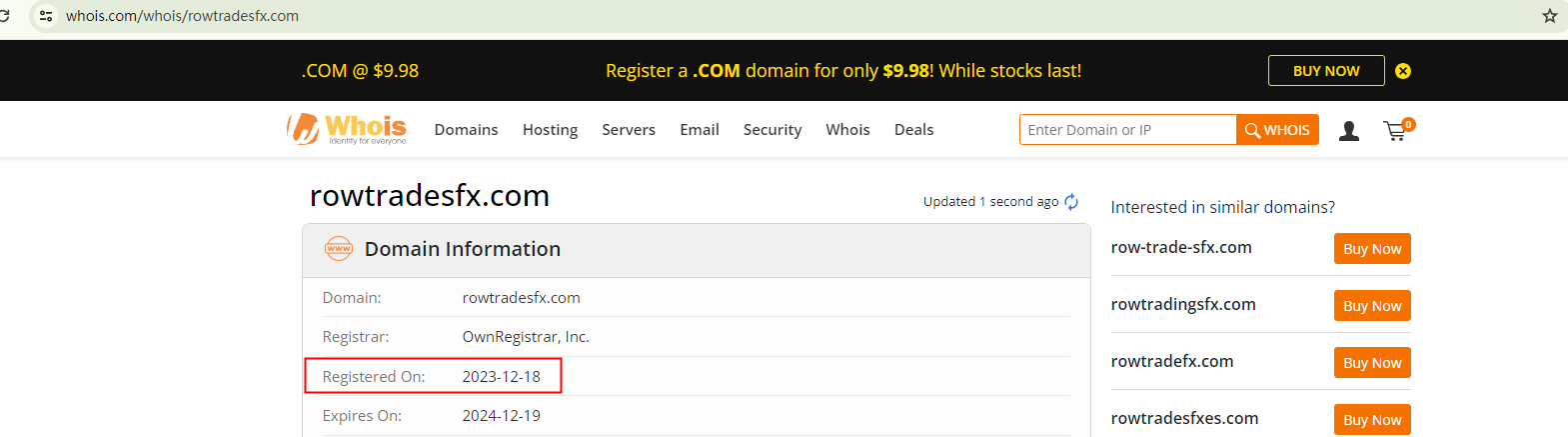The width and height of the screenshot is (1568, 437).
Task: Click the browser address bar URL
Action: click(183, 16)
